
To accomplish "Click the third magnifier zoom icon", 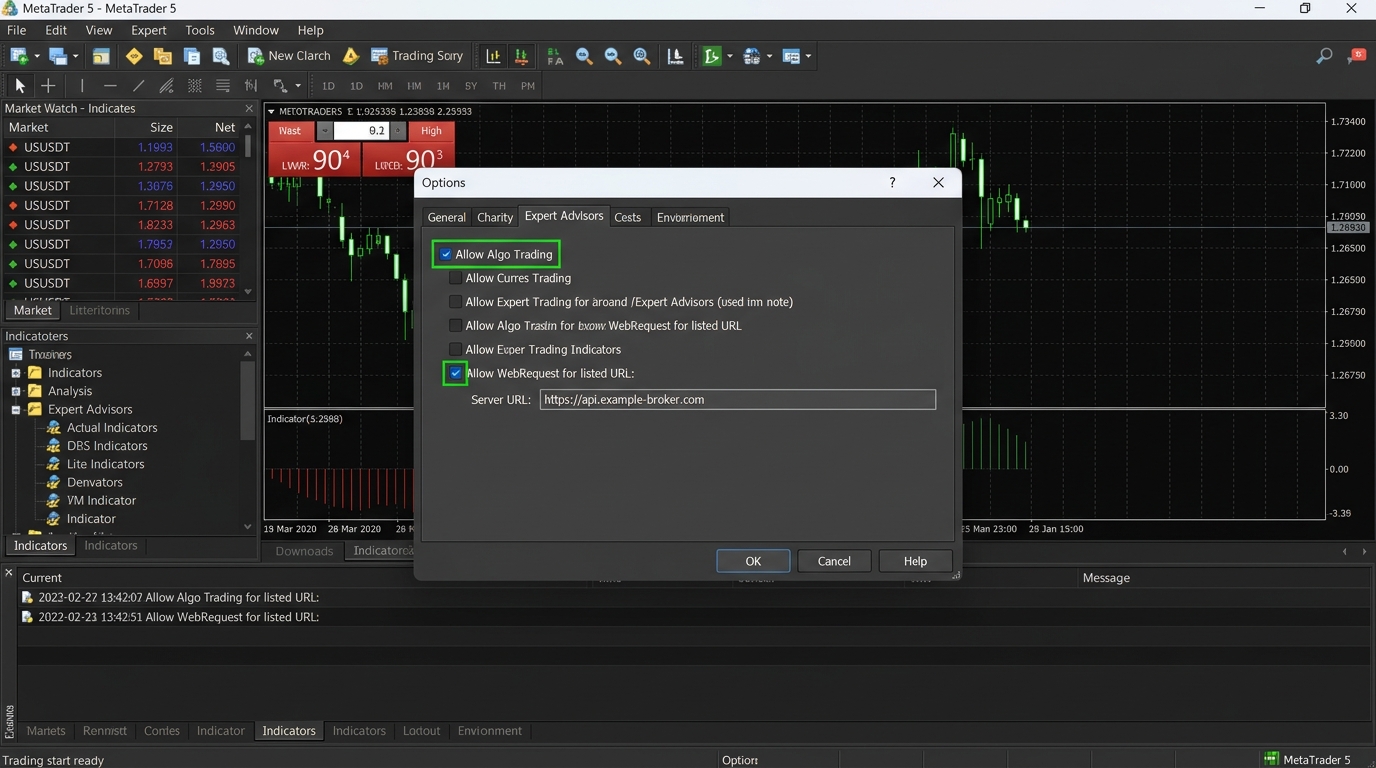I will (x=642, y=56).
